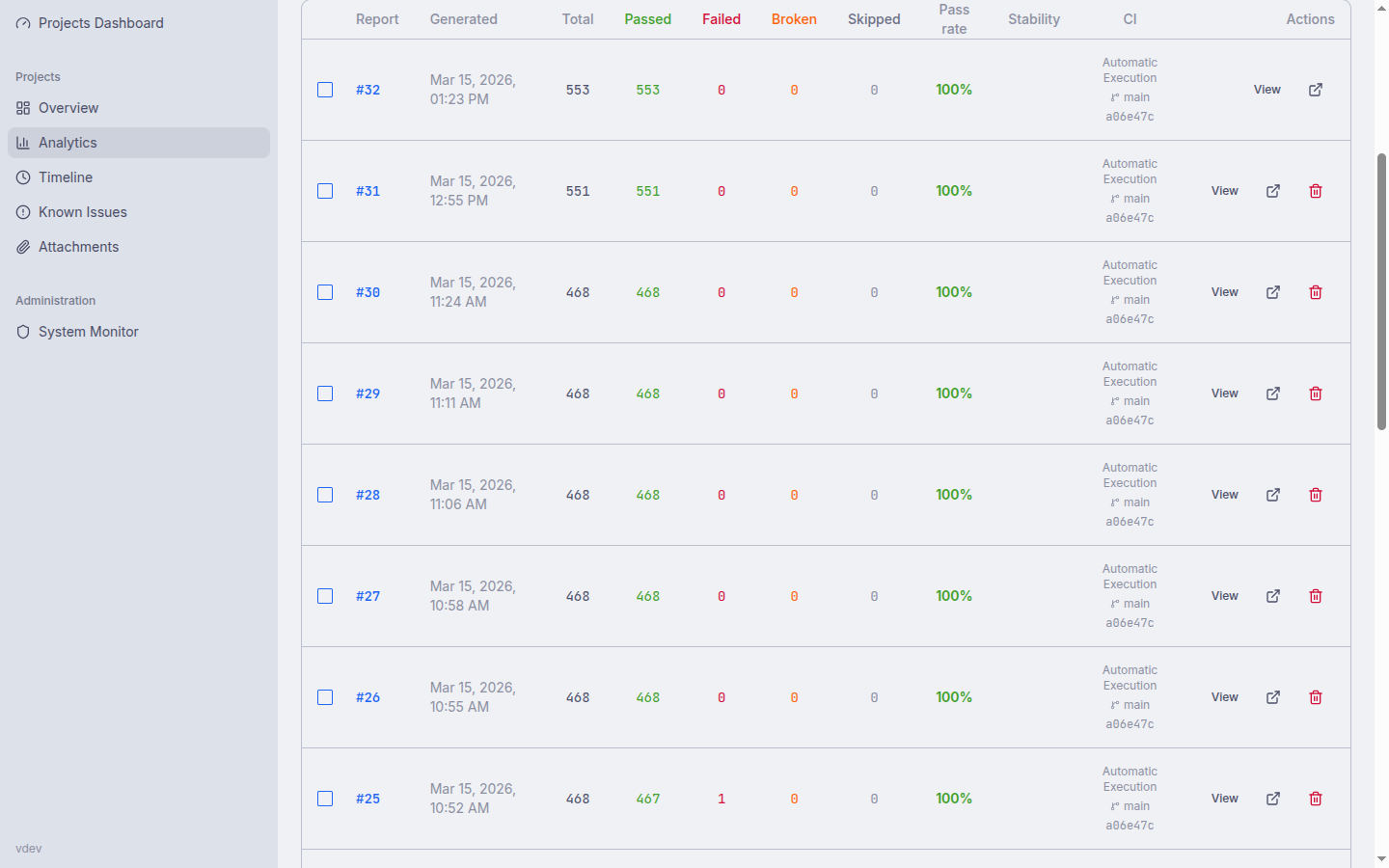
Task: Click View button for report #26
Action: pyautogui.click(x=1225, y=697)
